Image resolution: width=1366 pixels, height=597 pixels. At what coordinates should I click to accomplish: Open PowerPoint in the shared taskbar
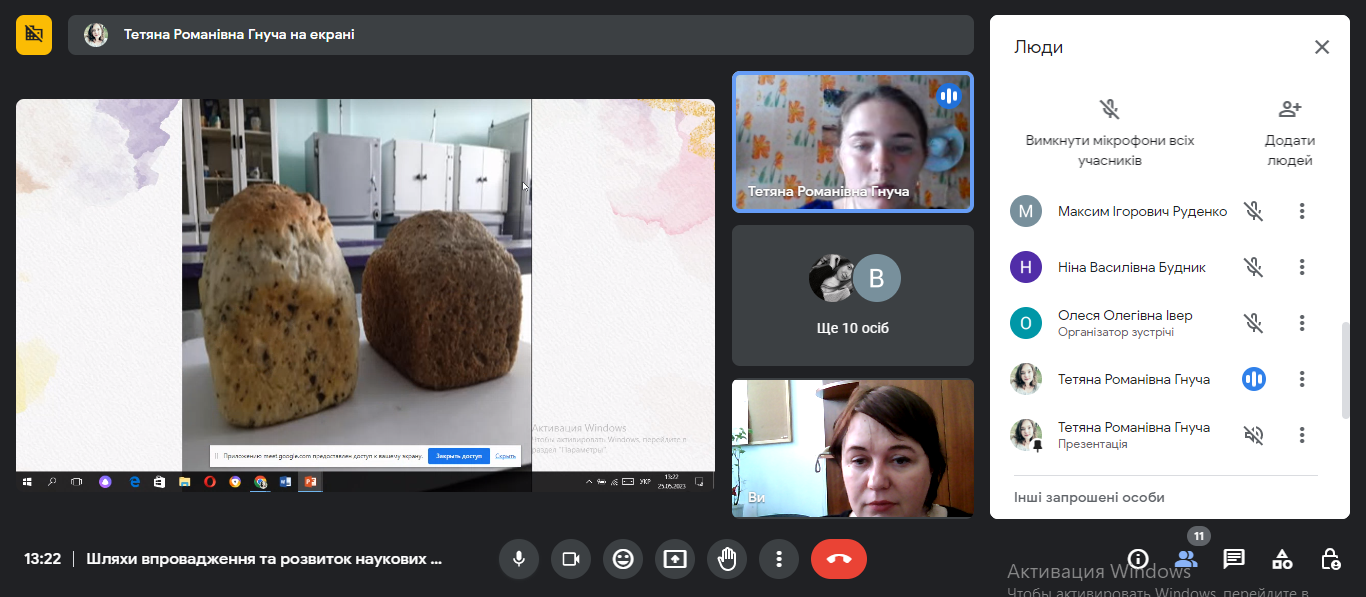(x=310, y=482)
